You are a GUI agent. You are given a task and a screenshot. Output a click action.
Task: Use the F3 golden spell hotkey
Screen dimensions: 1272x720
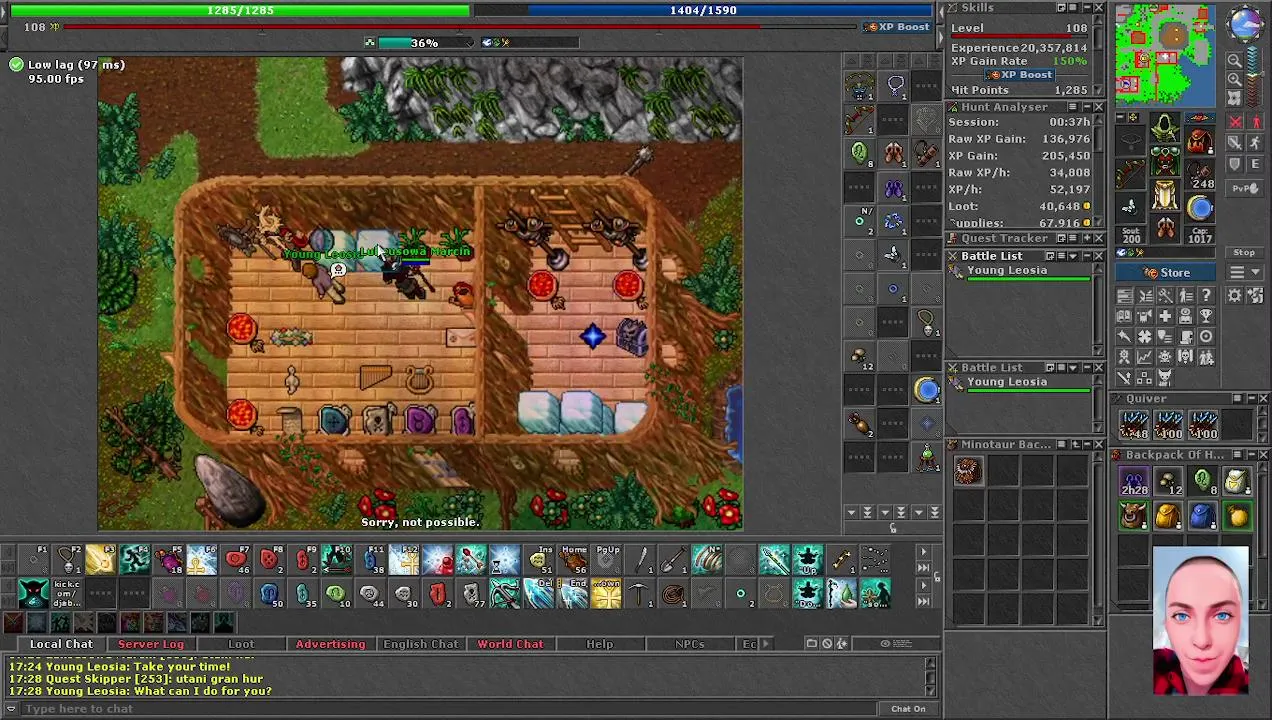(101, 559)
